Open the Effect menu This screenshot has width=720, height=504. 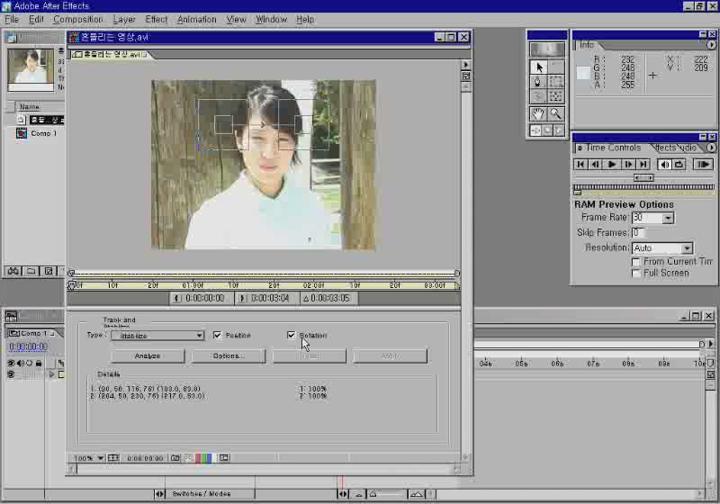pos(157,19)
